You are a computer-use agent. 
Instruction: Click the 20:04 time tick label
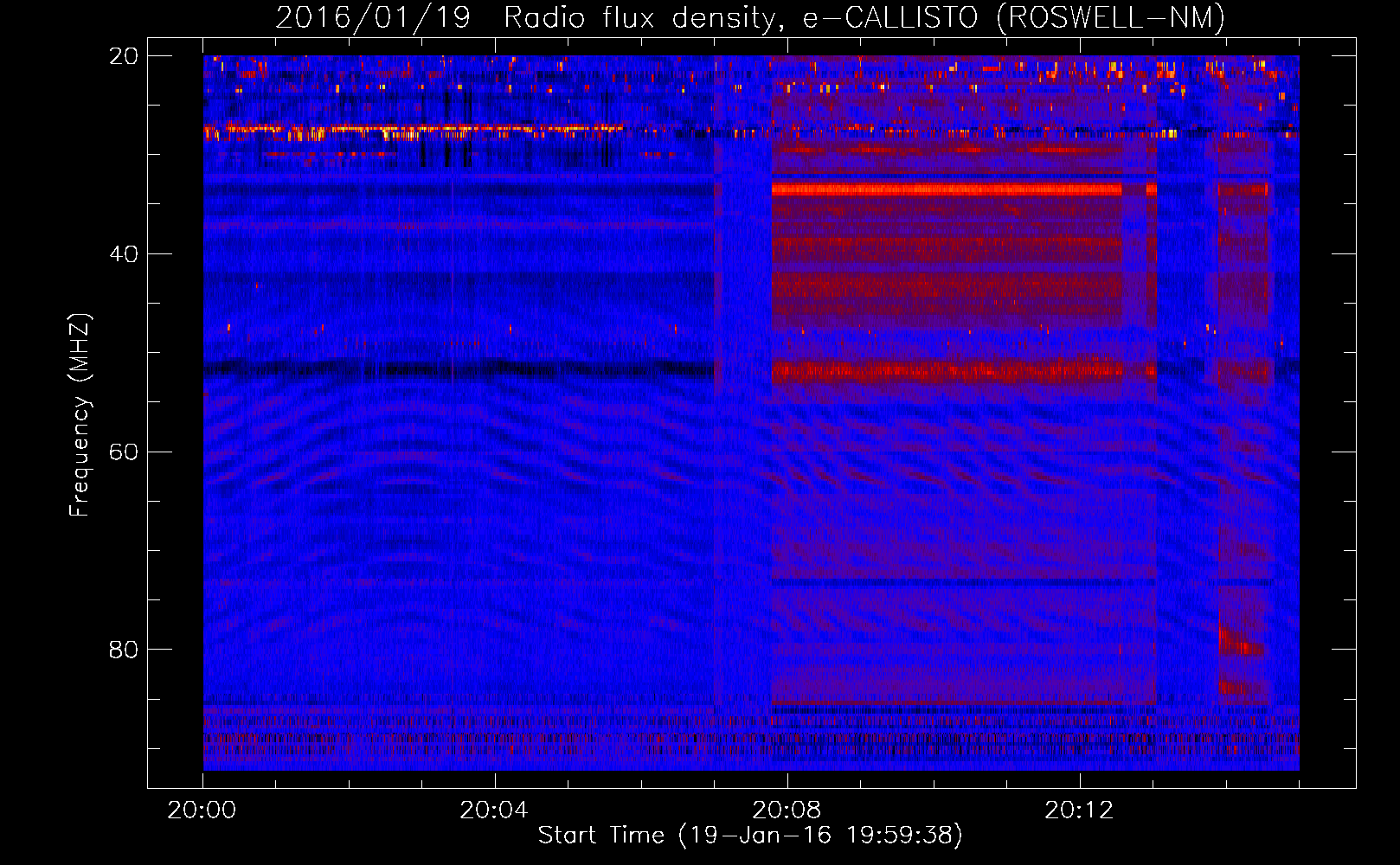point(494,811)
